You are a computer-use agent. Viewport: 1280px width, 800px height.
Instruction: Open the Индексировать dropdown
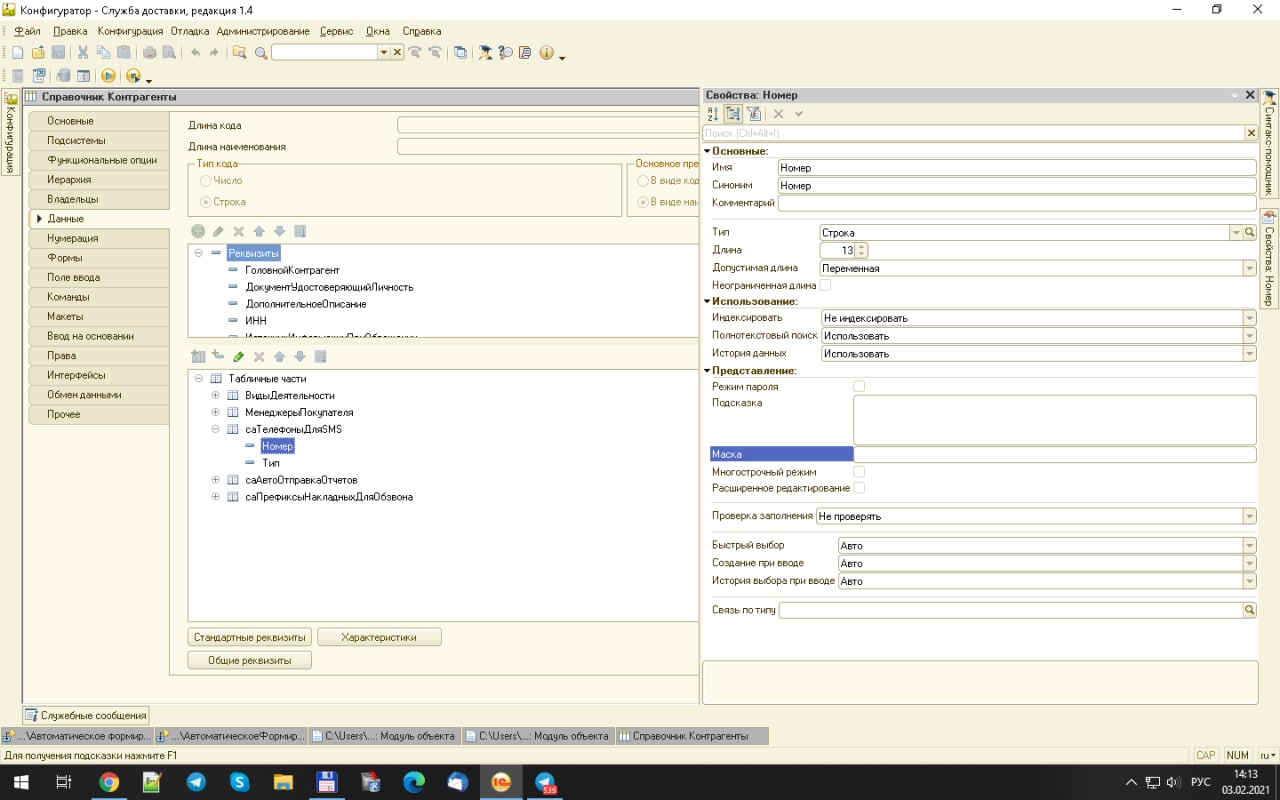click(1249, 318)
